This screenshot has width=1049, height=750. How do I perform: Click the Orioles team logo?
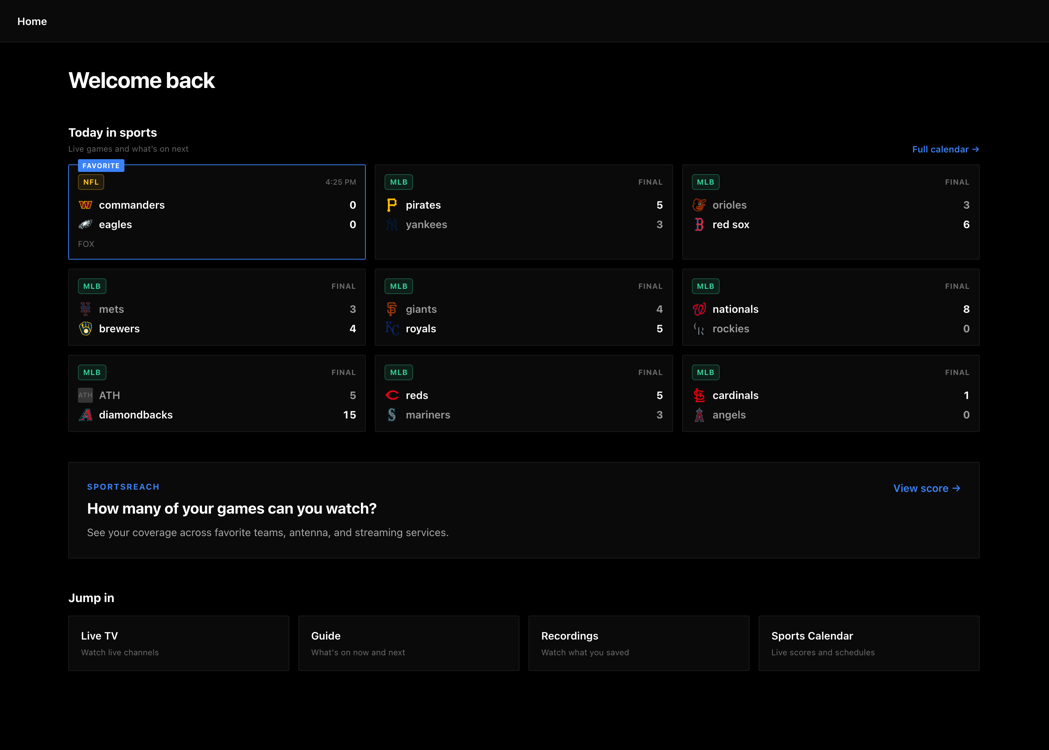click(x=699, y=205)
